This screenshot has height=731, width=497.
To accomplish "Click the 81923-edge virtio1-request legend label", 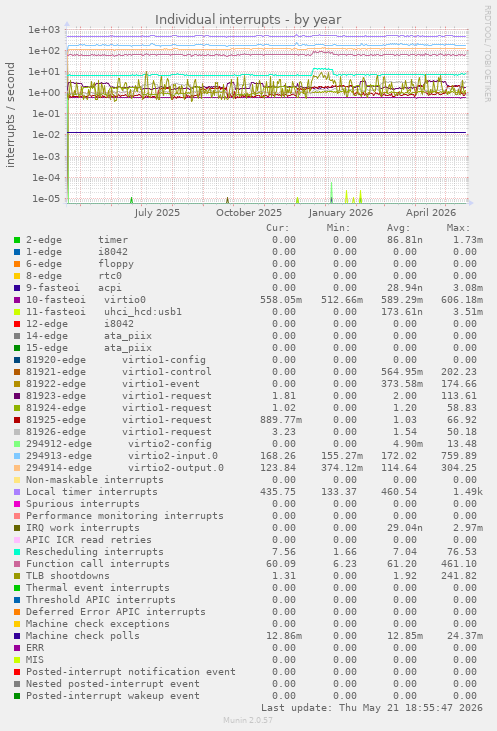I will pyautogui.click(x=118, y=396).
